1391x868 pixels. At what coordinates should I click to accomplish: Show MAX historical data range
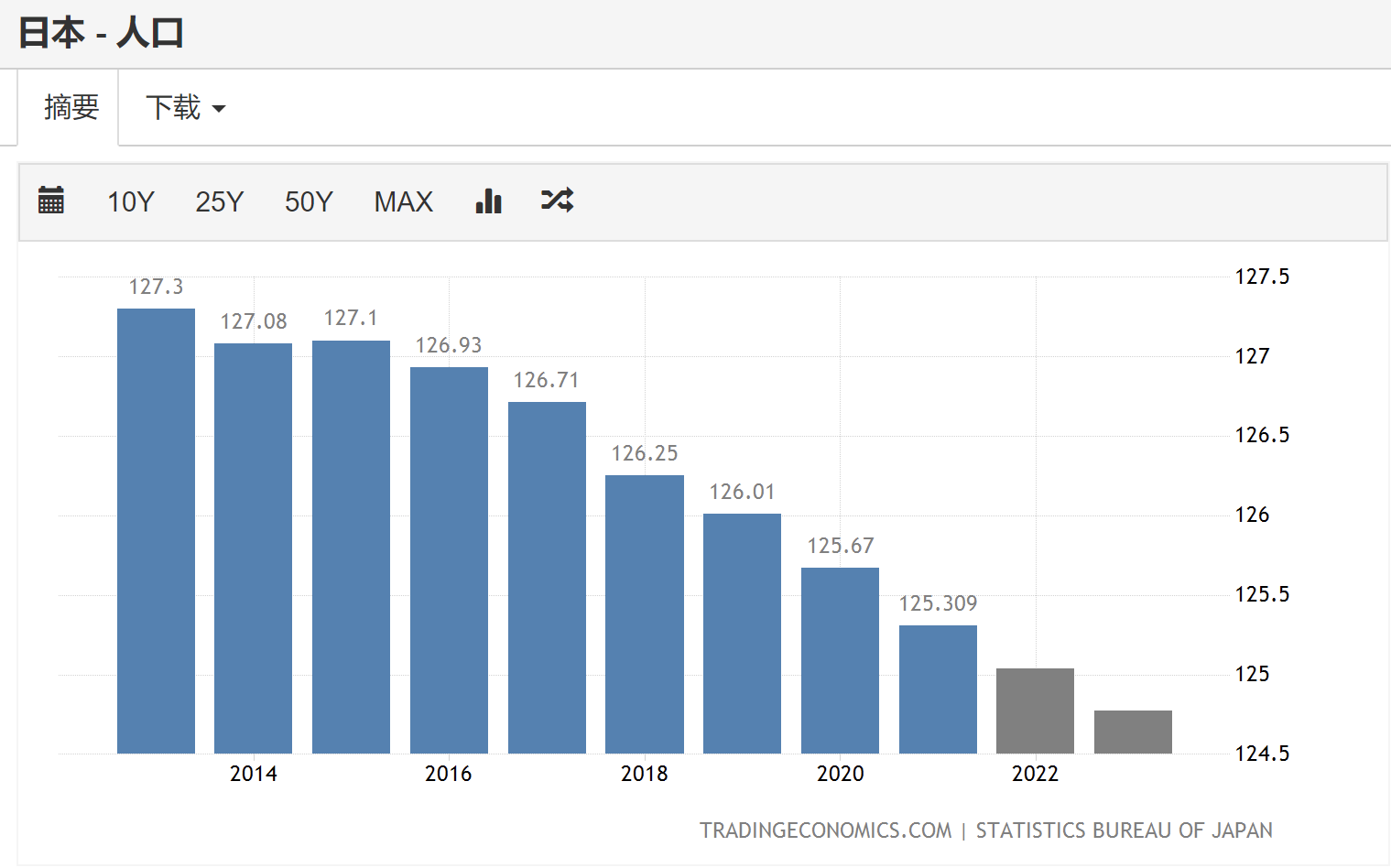pos(403,201)
